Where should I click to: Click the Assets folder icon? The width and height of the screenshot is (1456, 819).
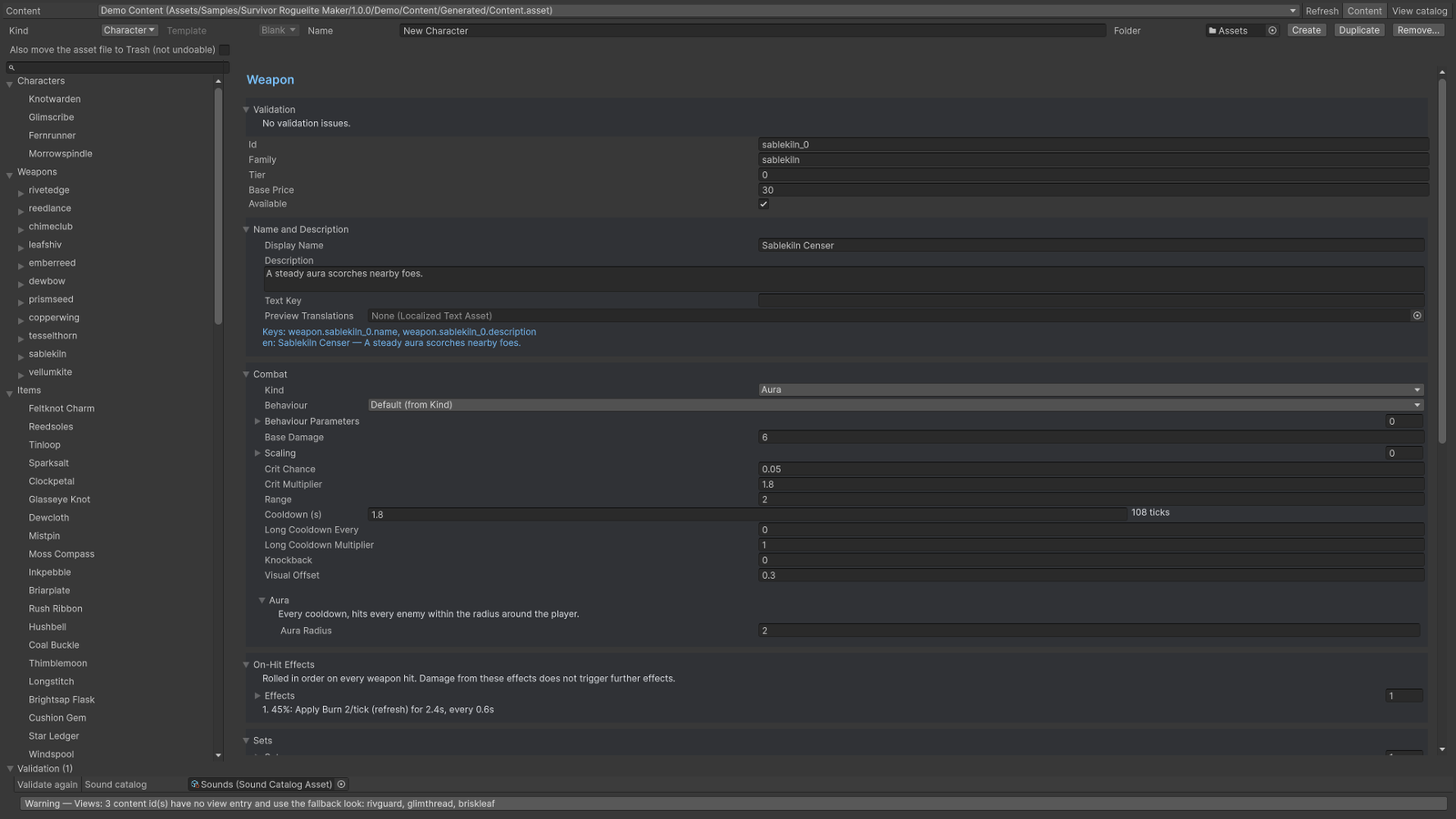point(1212,31)
